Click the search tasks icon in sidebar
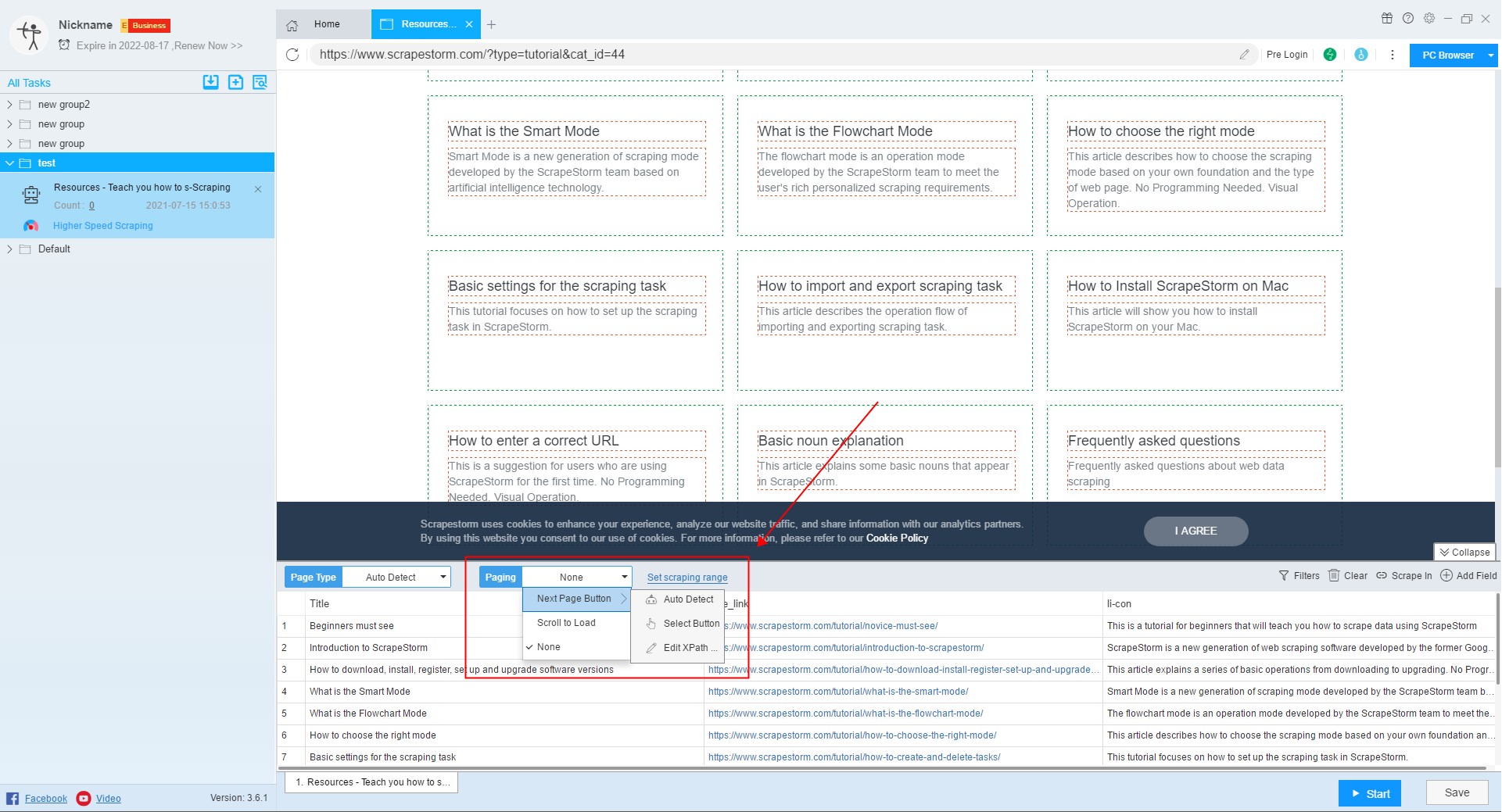 click(260, 82)
